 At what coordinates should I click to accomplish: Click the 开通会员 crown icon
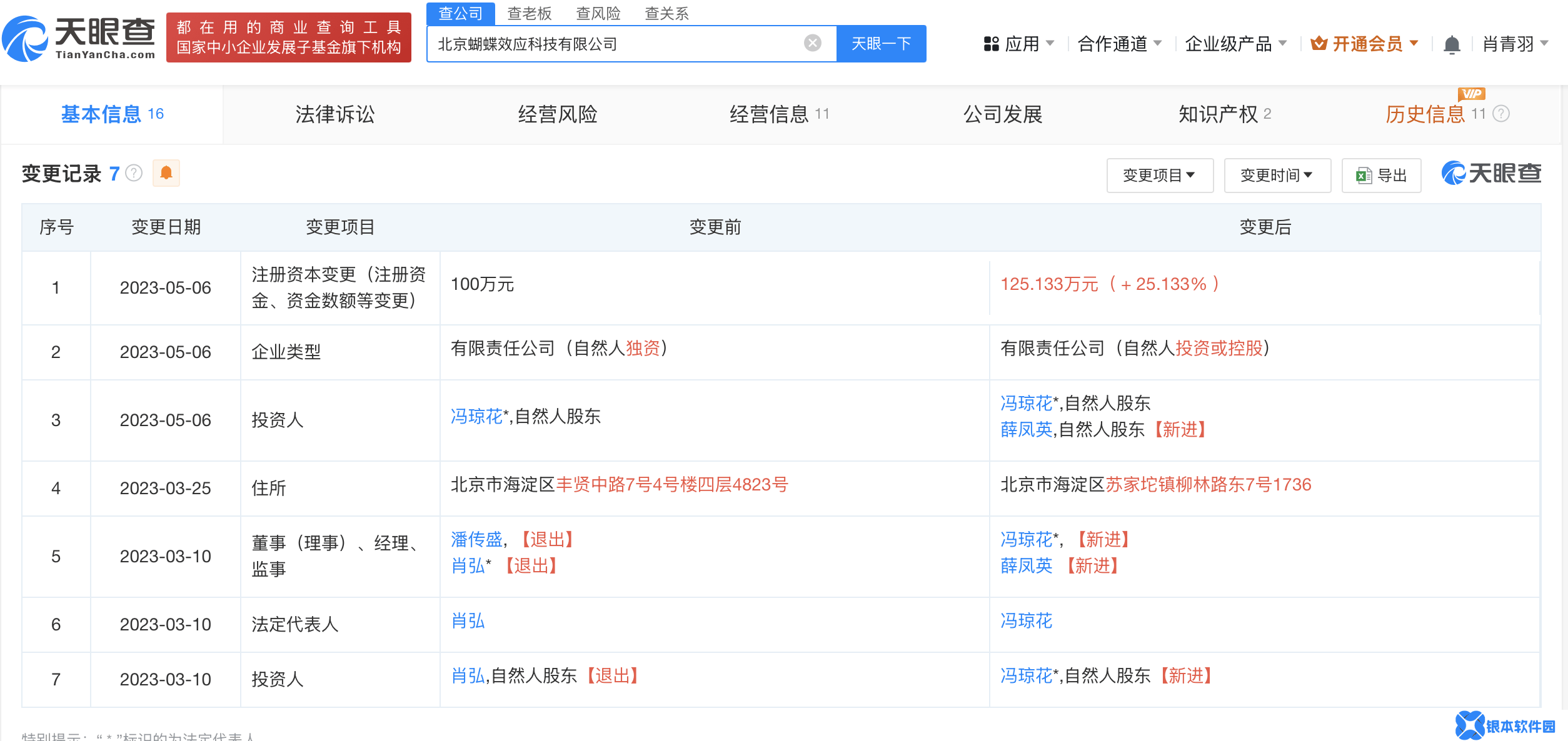[1319, 44]
